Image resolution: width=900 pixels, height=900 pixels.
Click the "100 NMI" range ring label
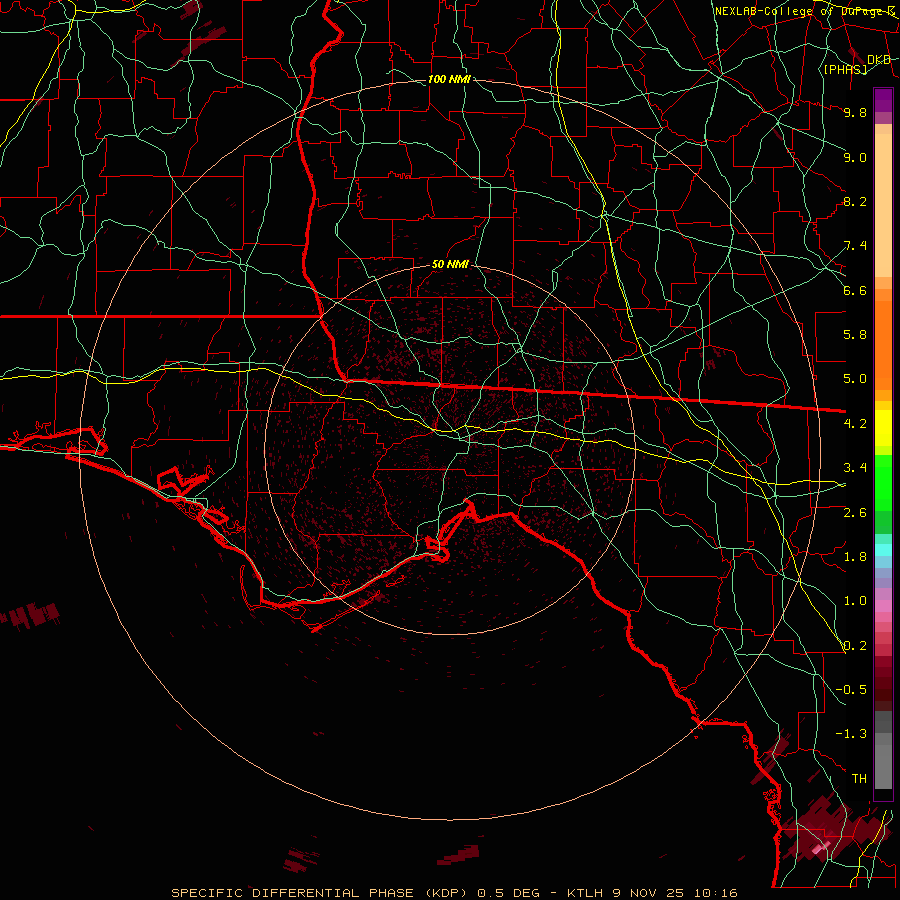click(x=449, y=79)
